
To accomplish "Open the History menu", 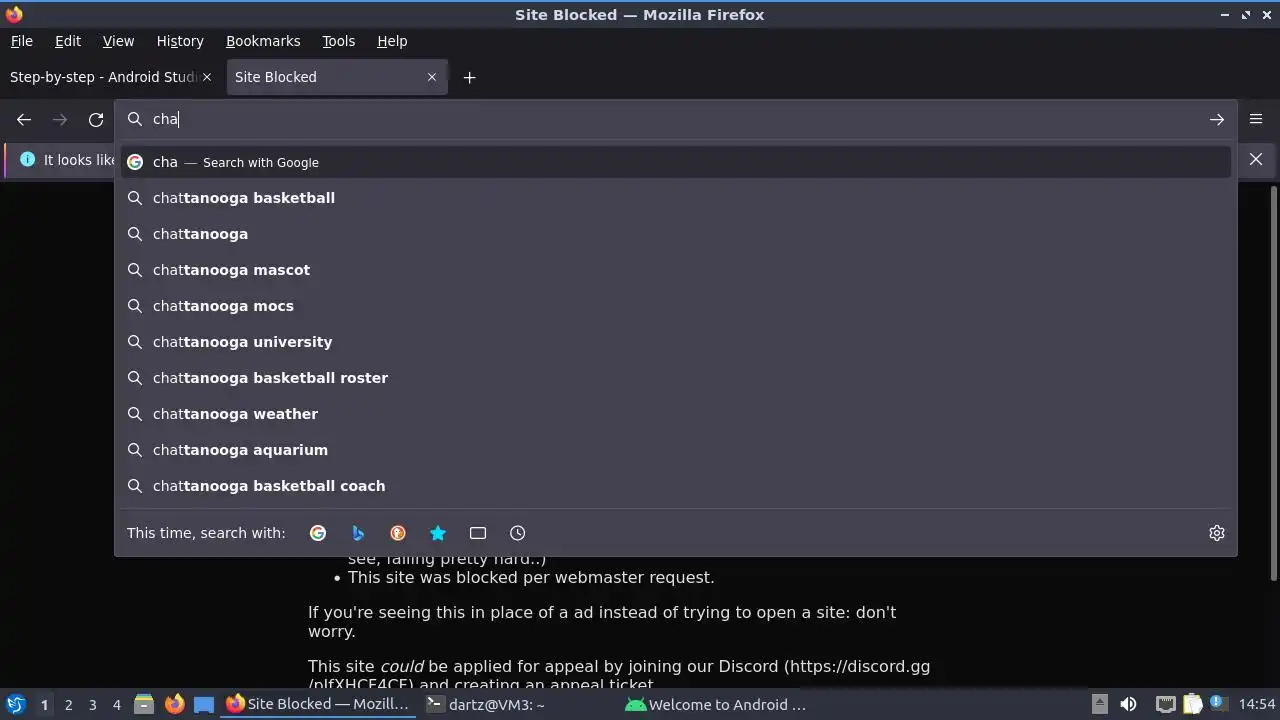I will pyautogui.click(x=180, y=41).
